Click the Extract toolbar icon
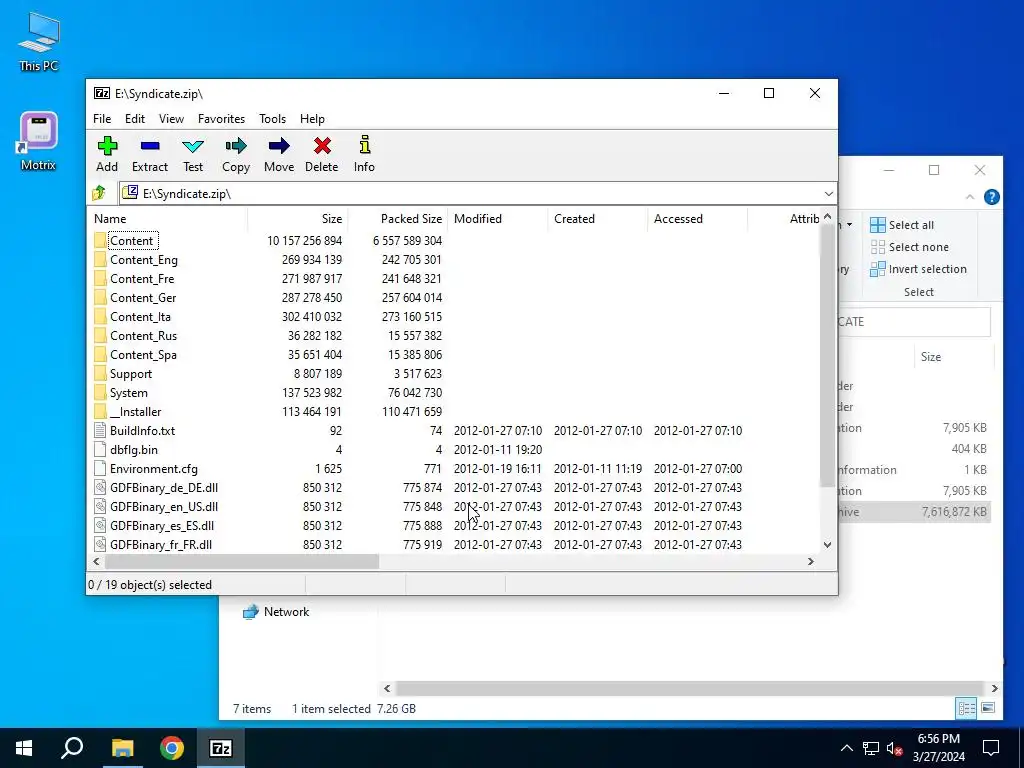This screenshot has height=768, width=1024. pos(150,146)
